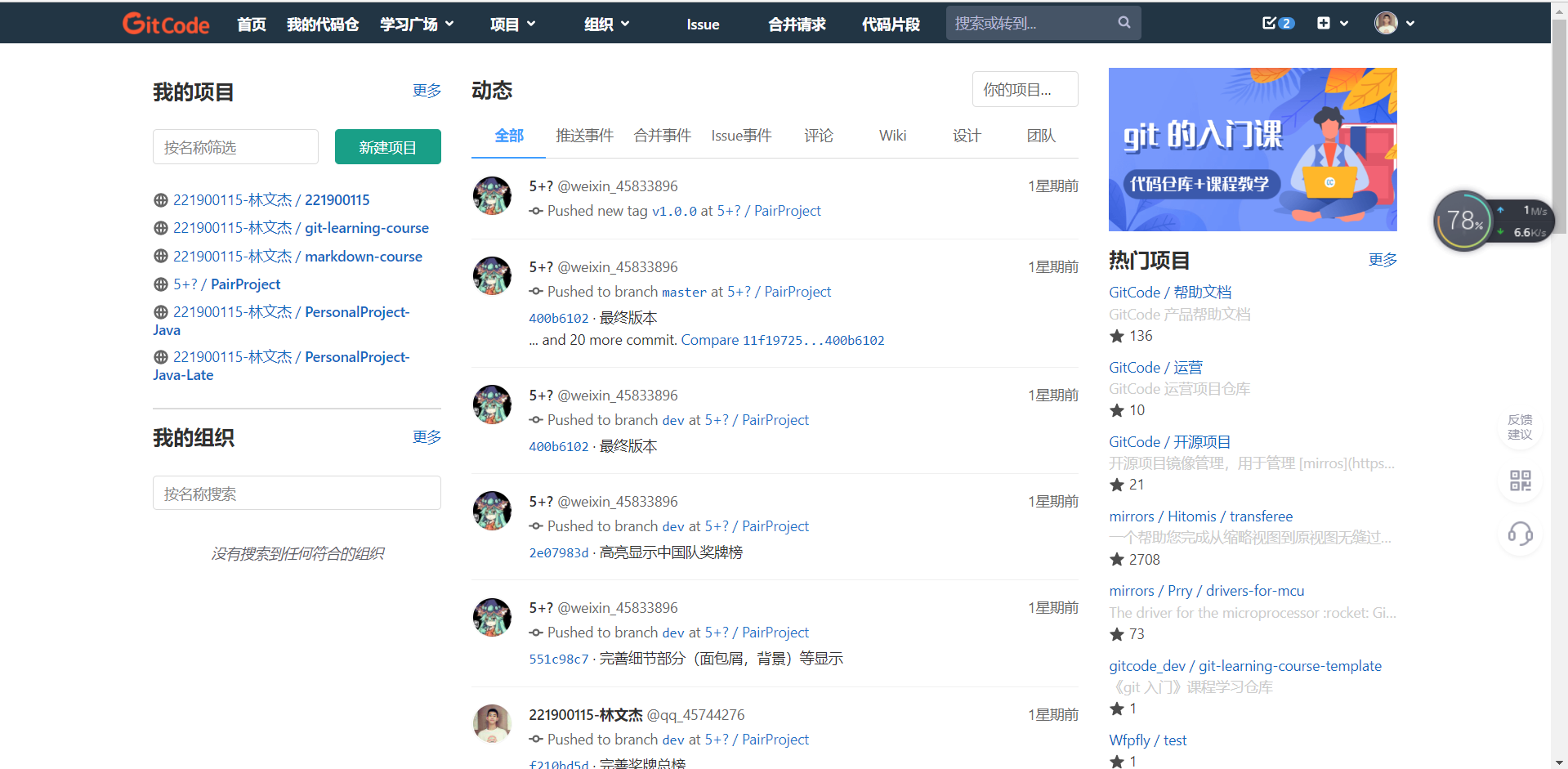Open the 反馈建议 feedback floating button

[1520, 427]
